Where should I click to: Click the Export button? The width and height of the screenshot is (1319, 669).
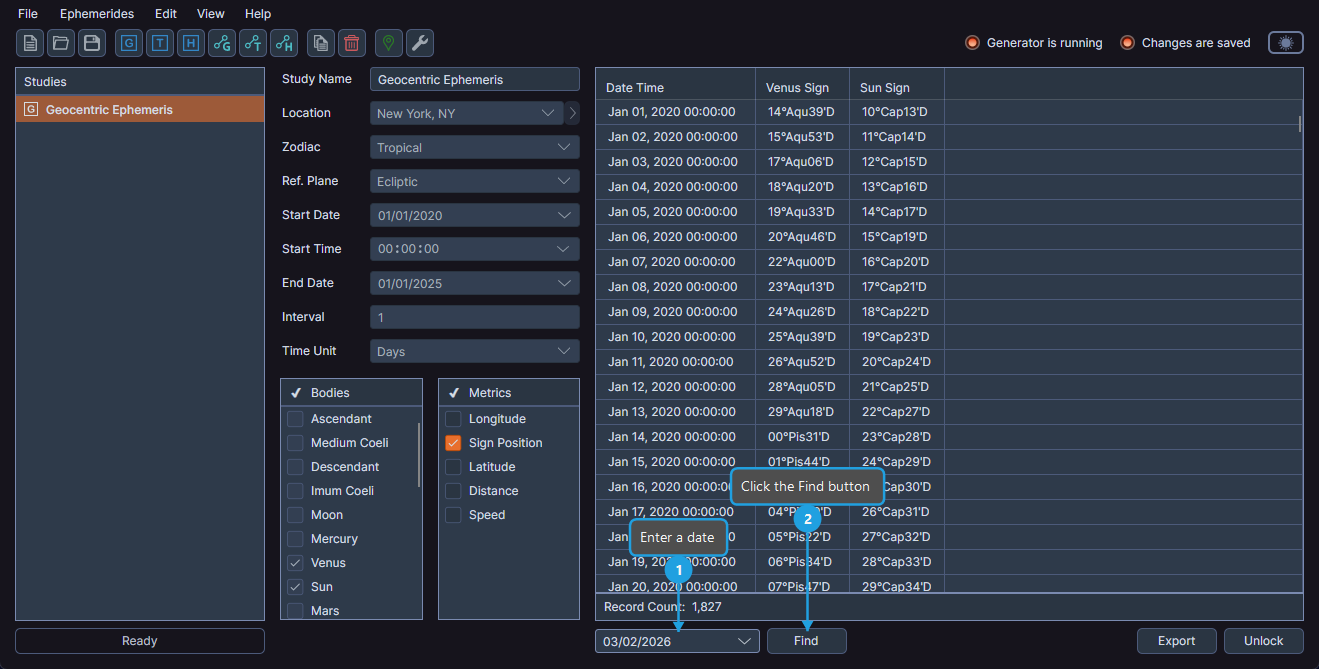1176,641
